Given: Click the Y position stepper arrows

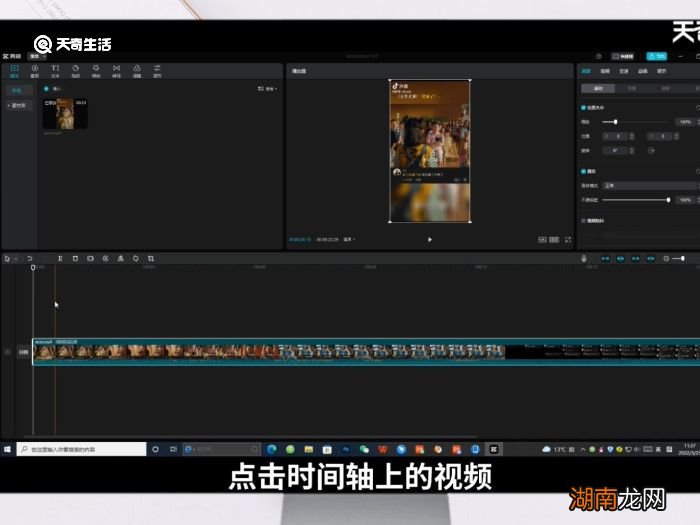Looking at the screenshot, I should (x=676, y=136).
